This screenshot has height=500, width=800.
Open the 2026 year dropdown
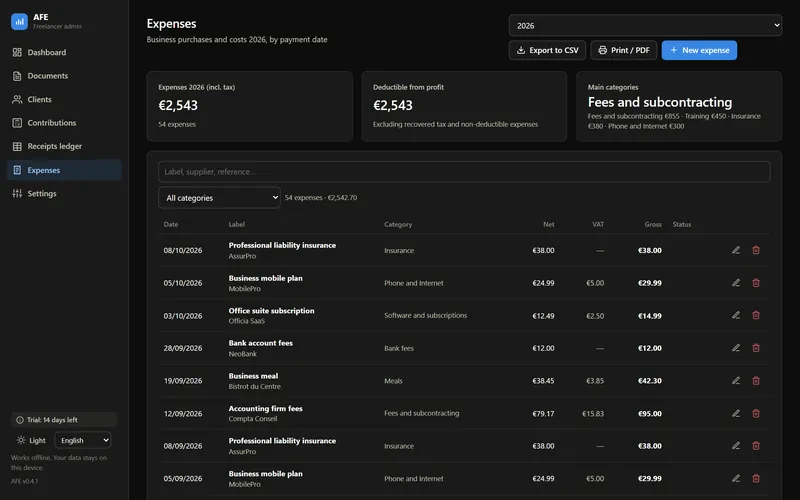[645, 26]
